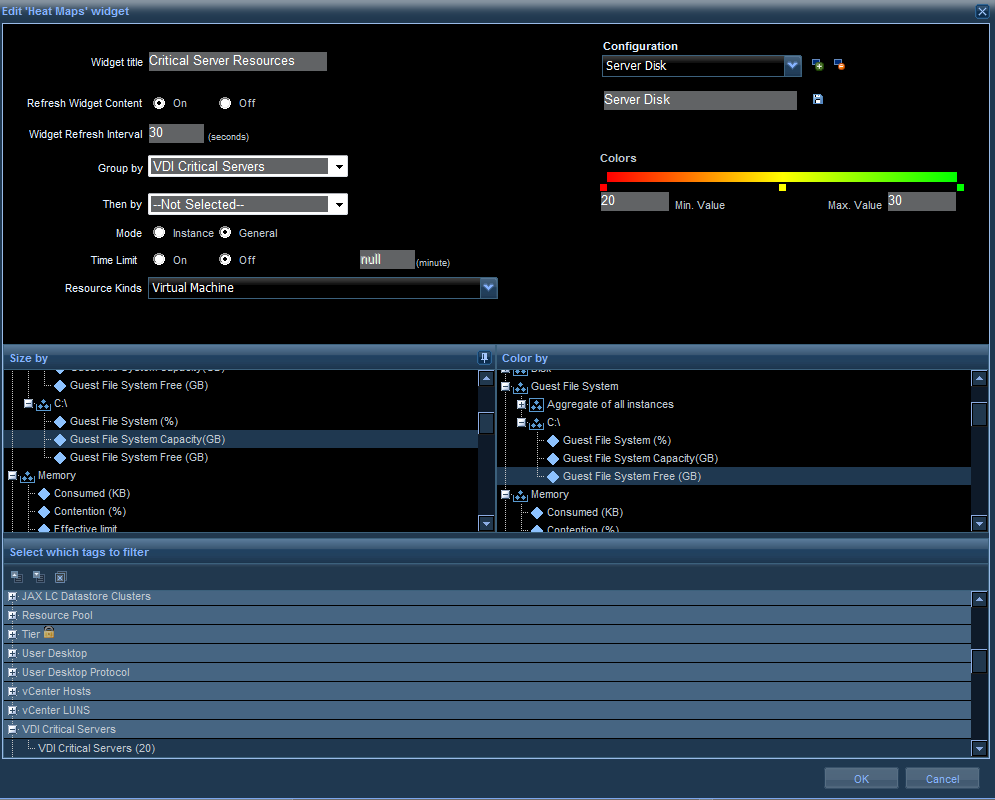Open the Group by dropdown
995x800 pixels.
(x=339, y=167)
